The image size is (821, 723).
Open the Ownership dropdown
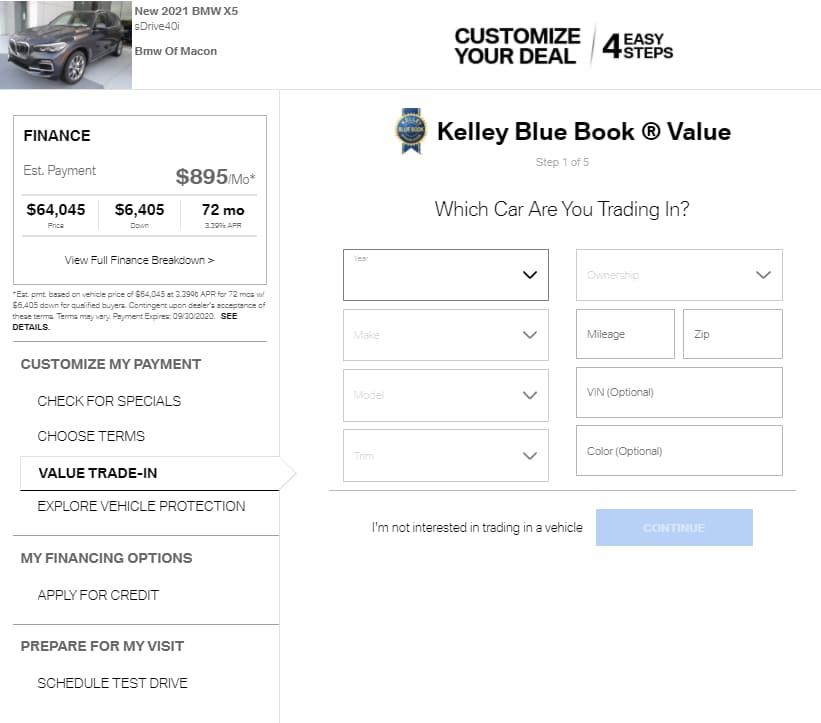679,275
